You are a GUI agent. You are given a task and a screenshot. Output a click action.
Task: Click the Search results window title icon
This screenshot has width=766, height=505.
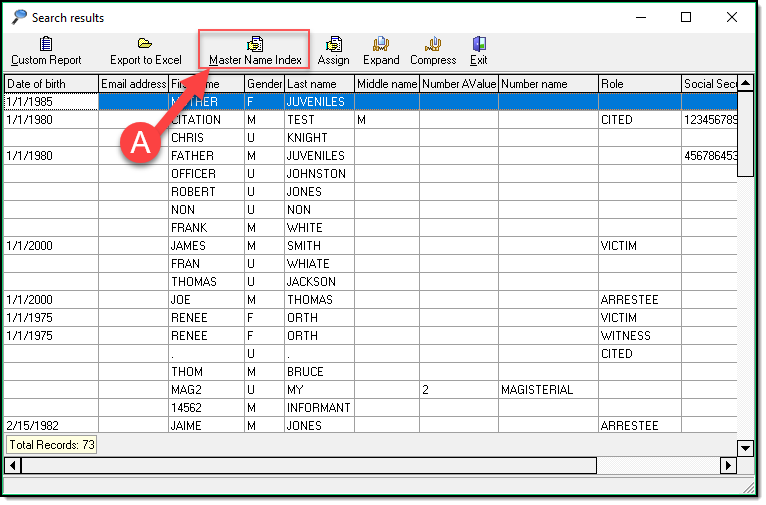pos(19,17)
